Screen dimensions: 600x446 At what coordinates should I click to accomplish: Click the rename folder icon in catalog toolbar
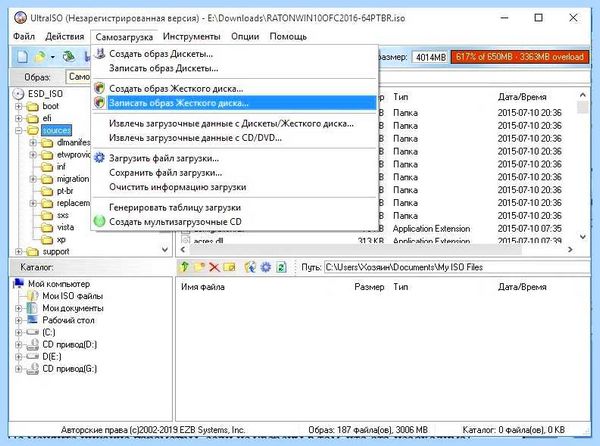tap(229, 267)
